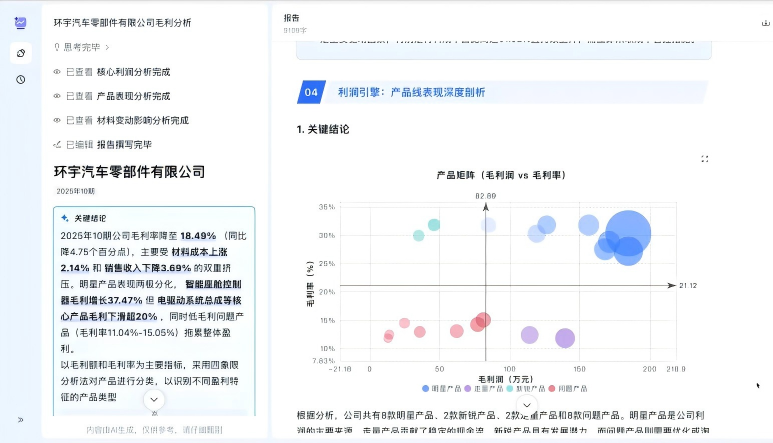Click report panel scroll-down chevron button
Image resolution: width=773 pixels, height=443 pixels.
tap(529, 405)
